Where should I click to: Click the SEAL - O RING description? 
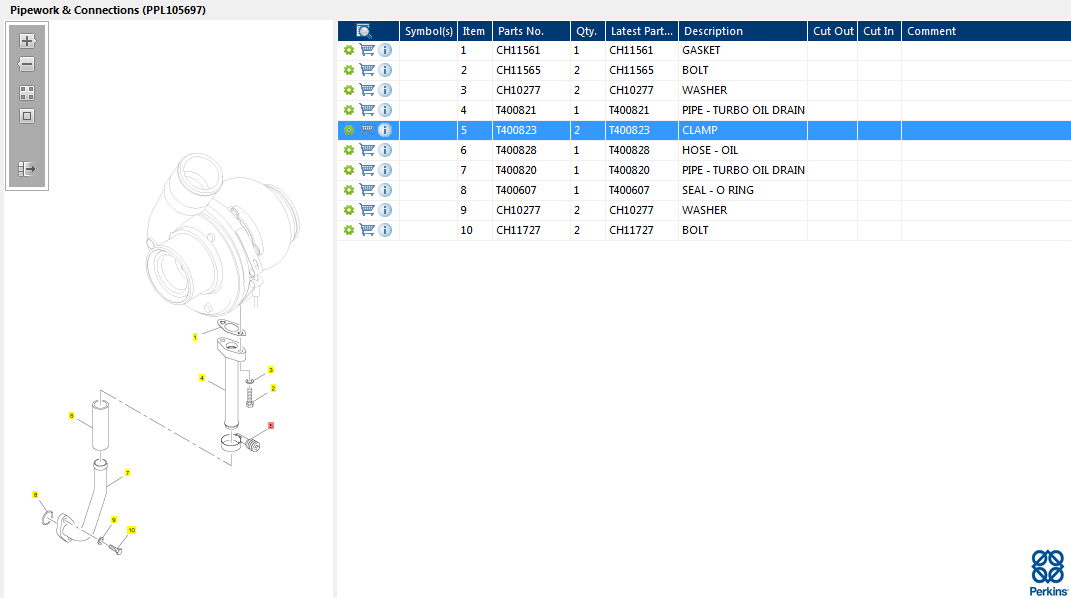coord(717,190)
